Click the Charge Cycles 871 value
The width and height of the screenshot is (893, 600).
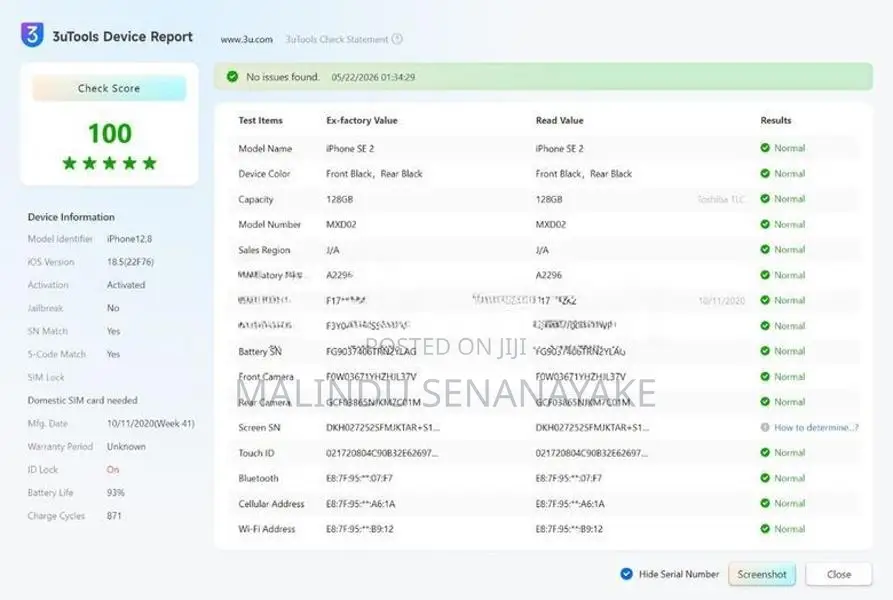point(114,516)
